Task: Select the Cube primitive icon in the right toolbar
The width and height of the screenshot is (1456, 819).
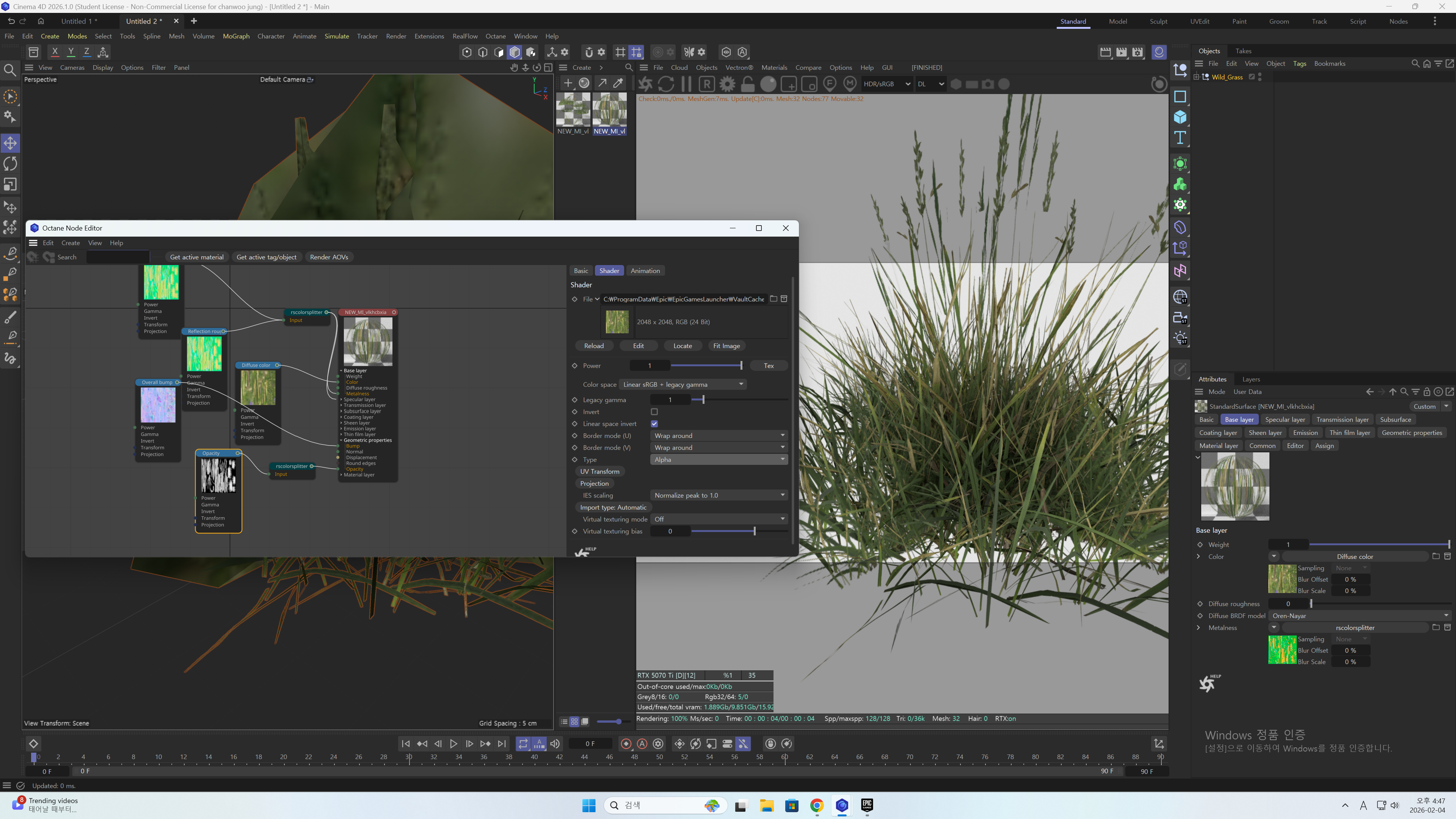Action: (x=1180, y=117)
